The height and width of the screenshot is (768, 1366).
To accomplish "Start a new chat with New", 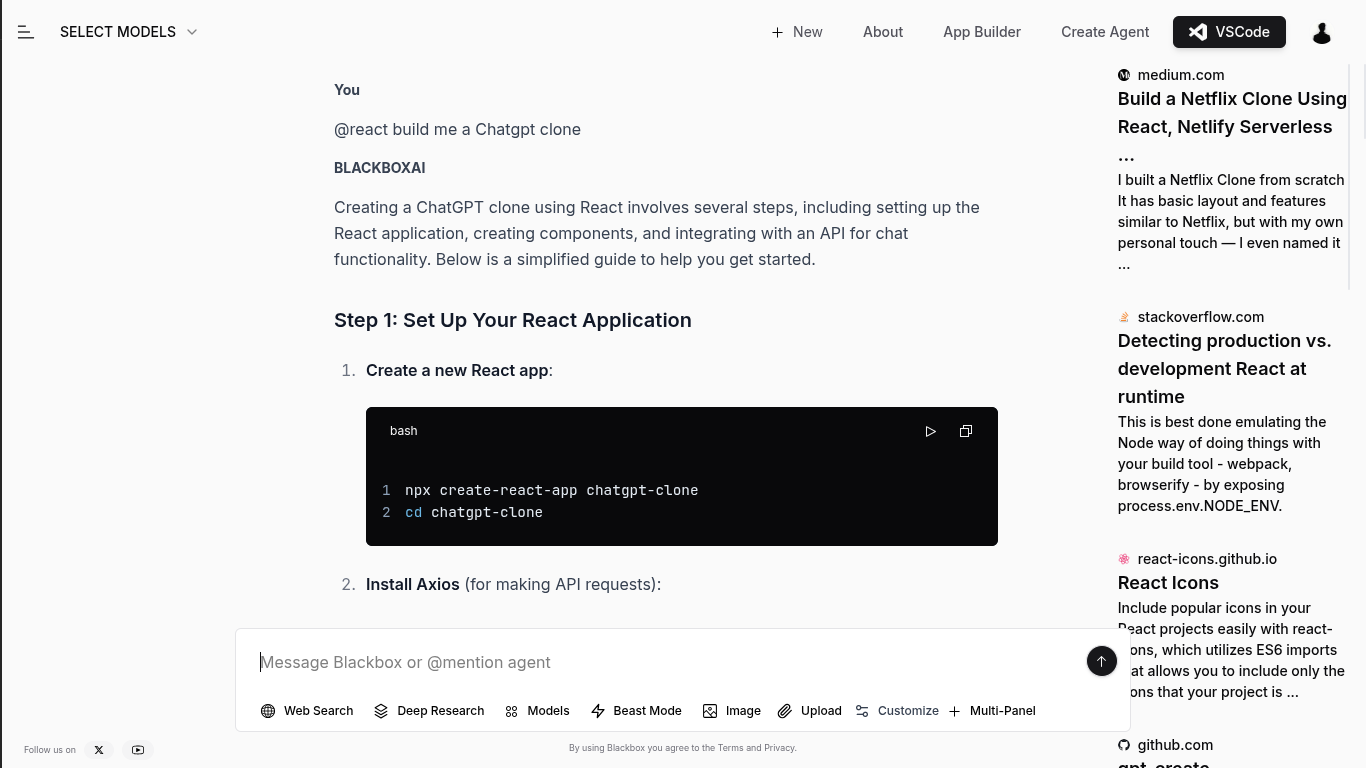I will coord(797,32).
